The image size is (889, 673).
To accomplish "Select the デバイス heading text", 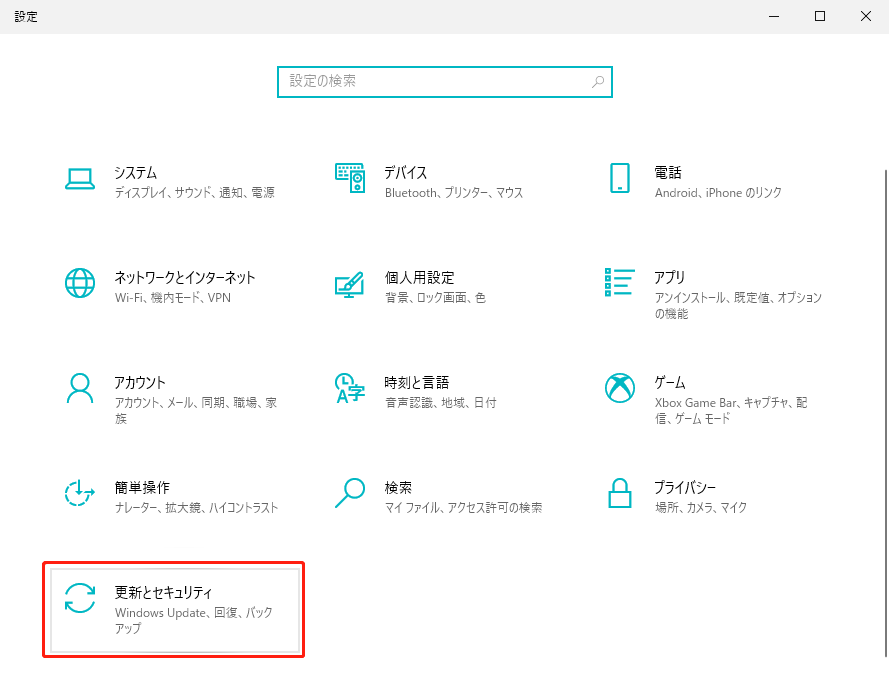I will [405, 172].
